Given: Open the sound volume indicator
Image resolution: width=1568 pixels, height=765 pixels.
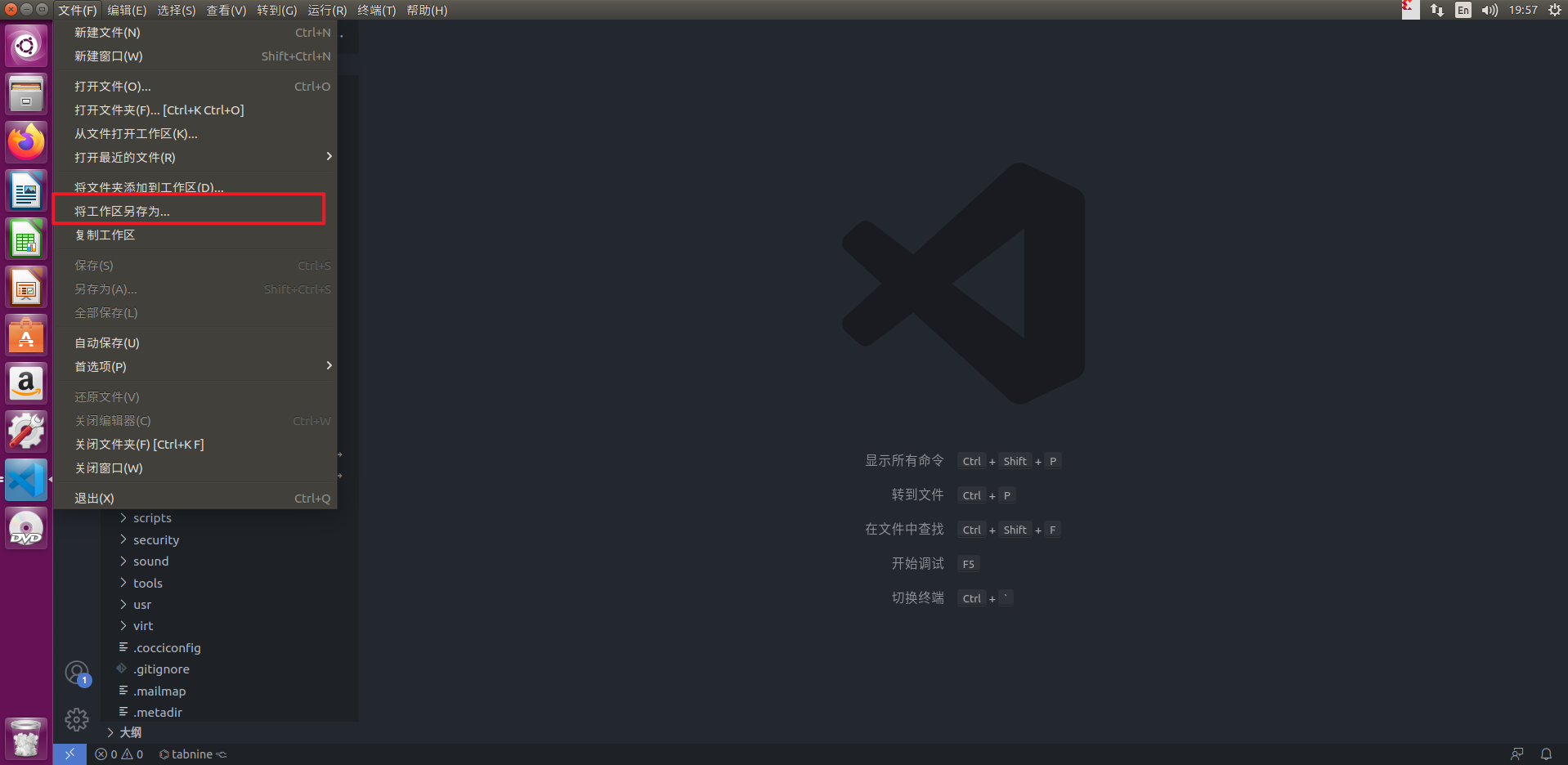Looking at the screenshot, I should coord(1490,10).
